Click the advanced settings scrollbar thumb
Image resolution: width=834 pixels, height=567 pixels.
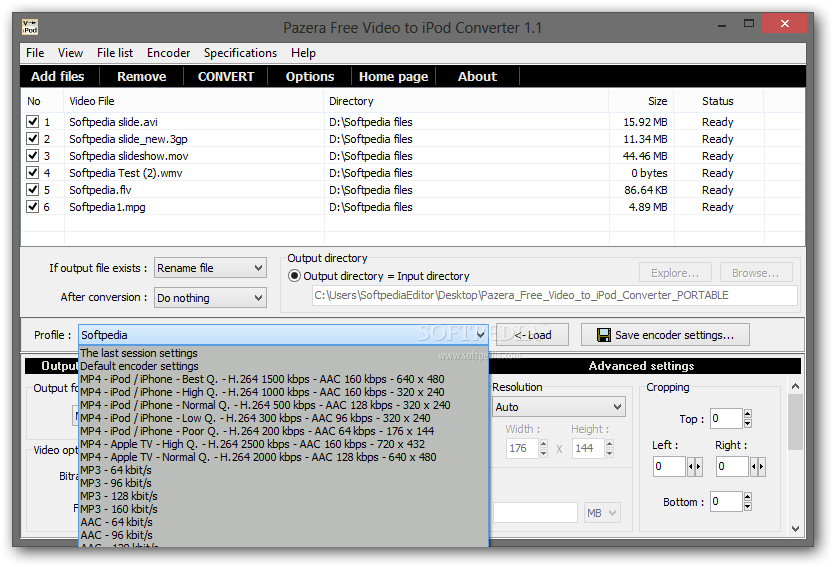tap(795, 422)
